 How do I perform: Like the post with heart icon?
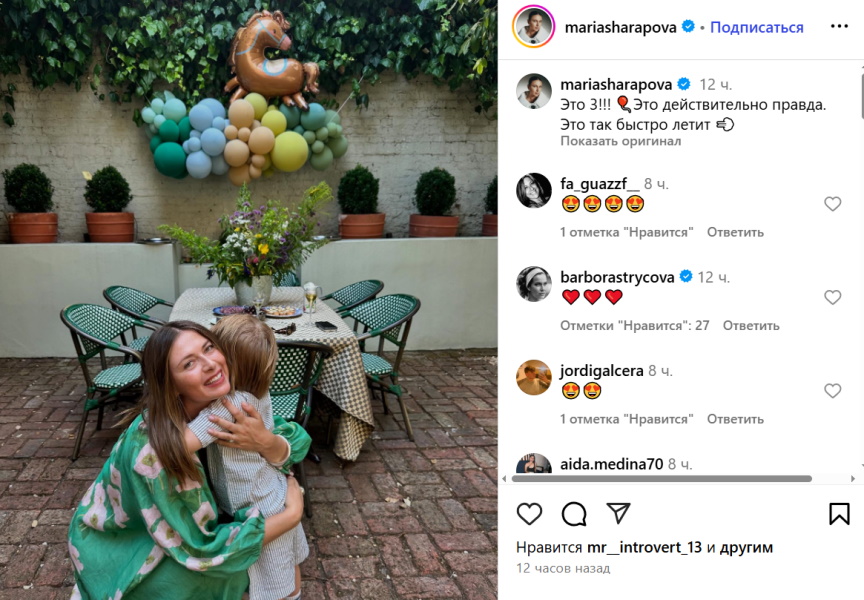point(529,514)
